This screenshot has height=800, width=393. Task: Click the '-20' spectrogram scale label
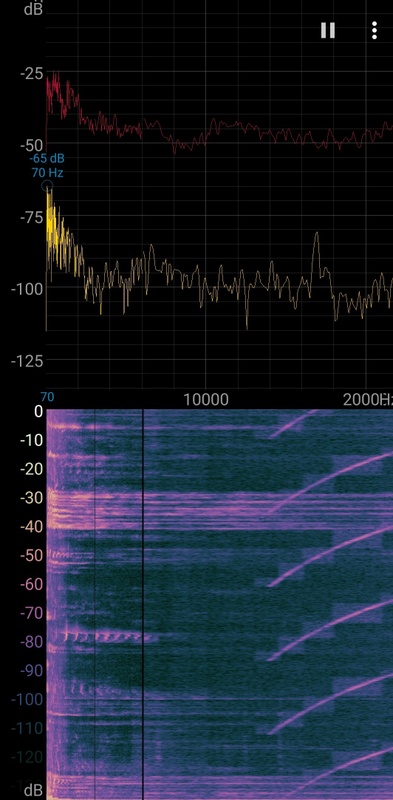[x=32, y=469]
